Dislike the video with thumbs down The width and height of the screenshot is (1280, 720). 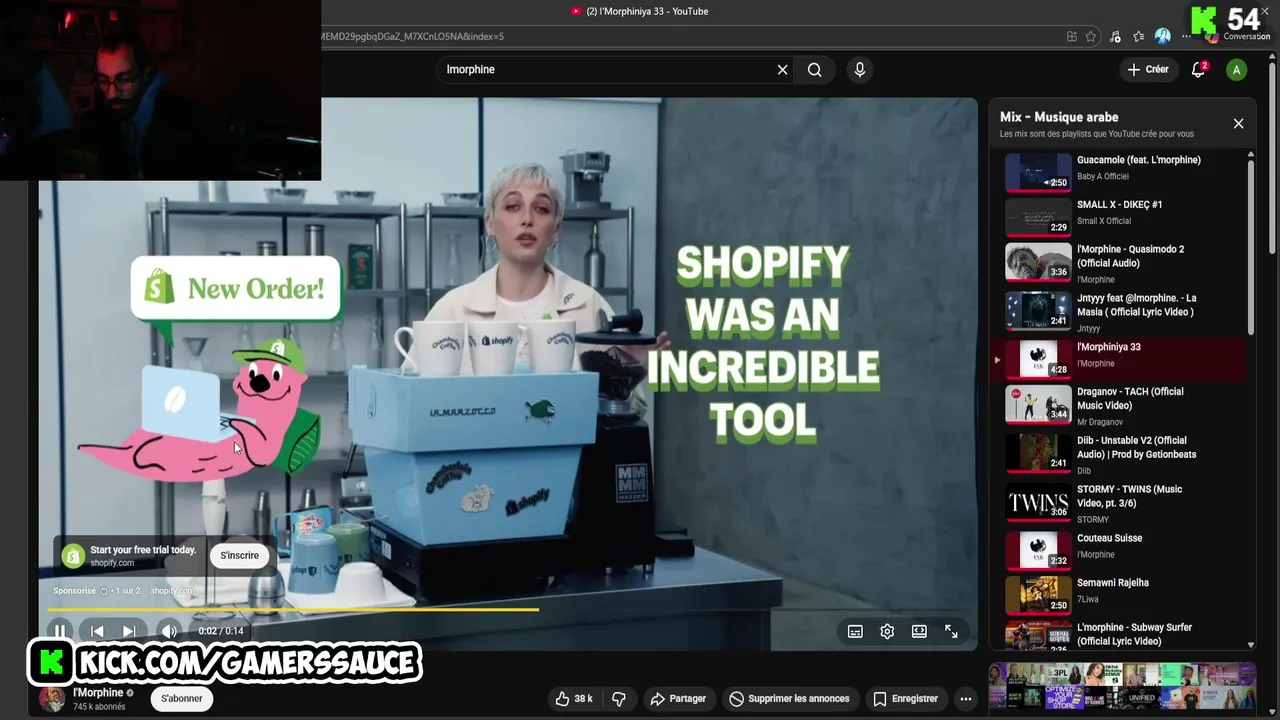619,699
